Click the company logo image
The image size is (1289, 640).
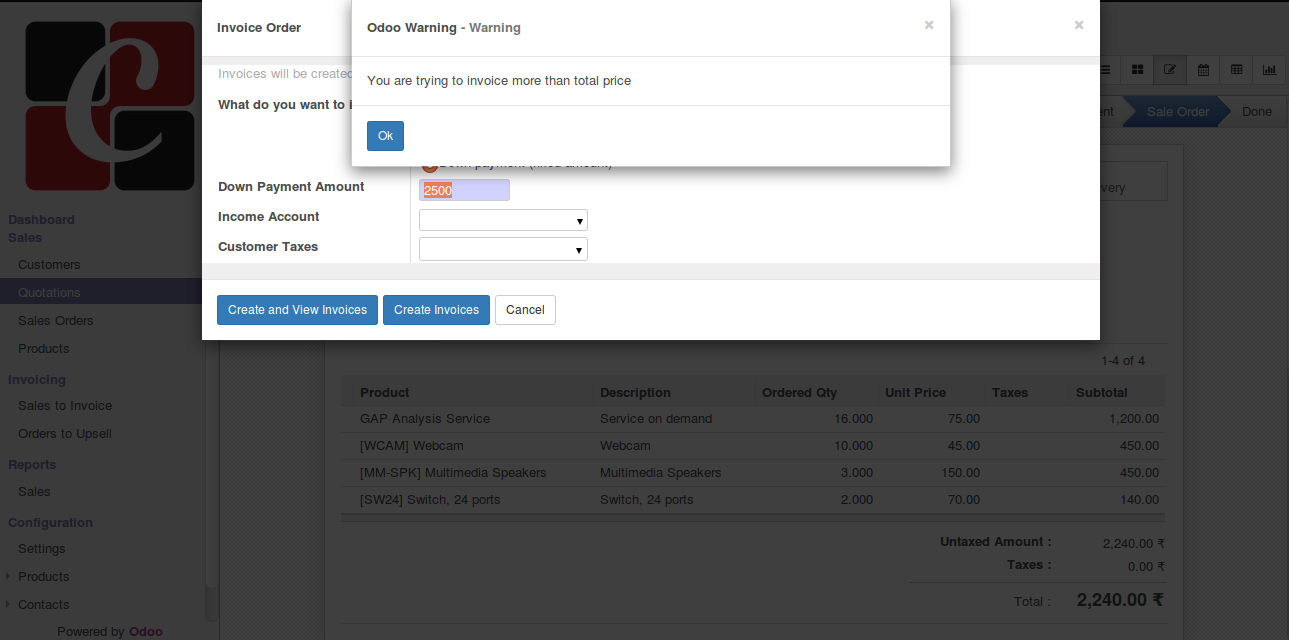tap(110, 106)
